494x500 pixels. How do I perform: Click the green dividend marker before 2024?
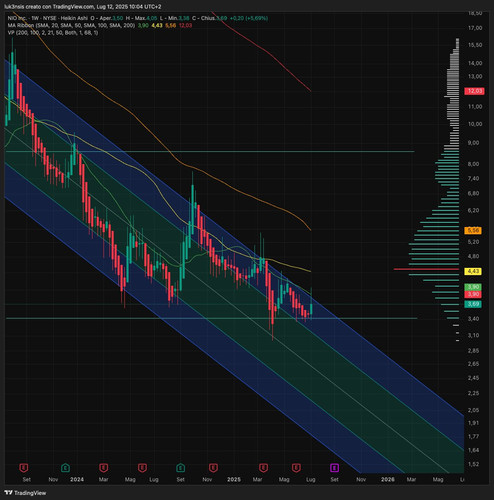(x=65, y=468)
